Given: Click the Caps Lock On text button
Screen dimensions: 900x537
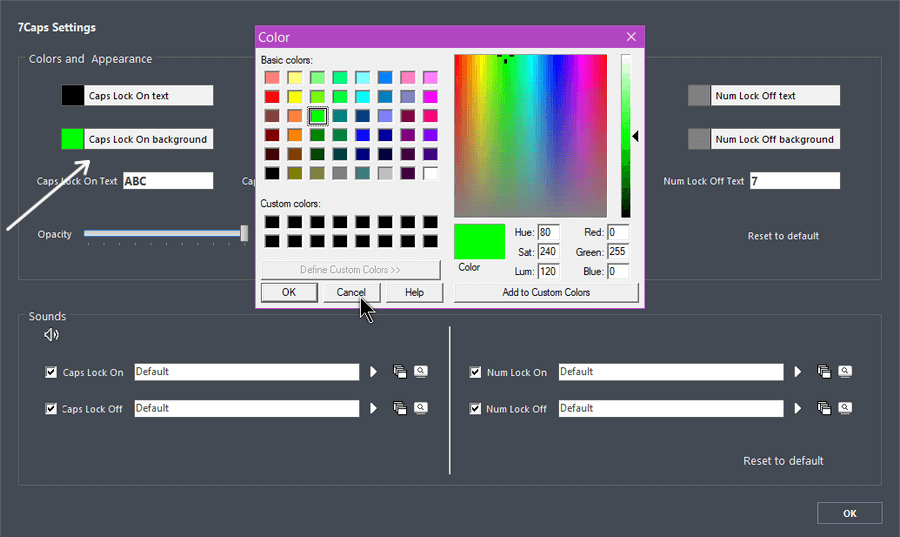Looking at the screenshot, I should click(x=149, y=96).
